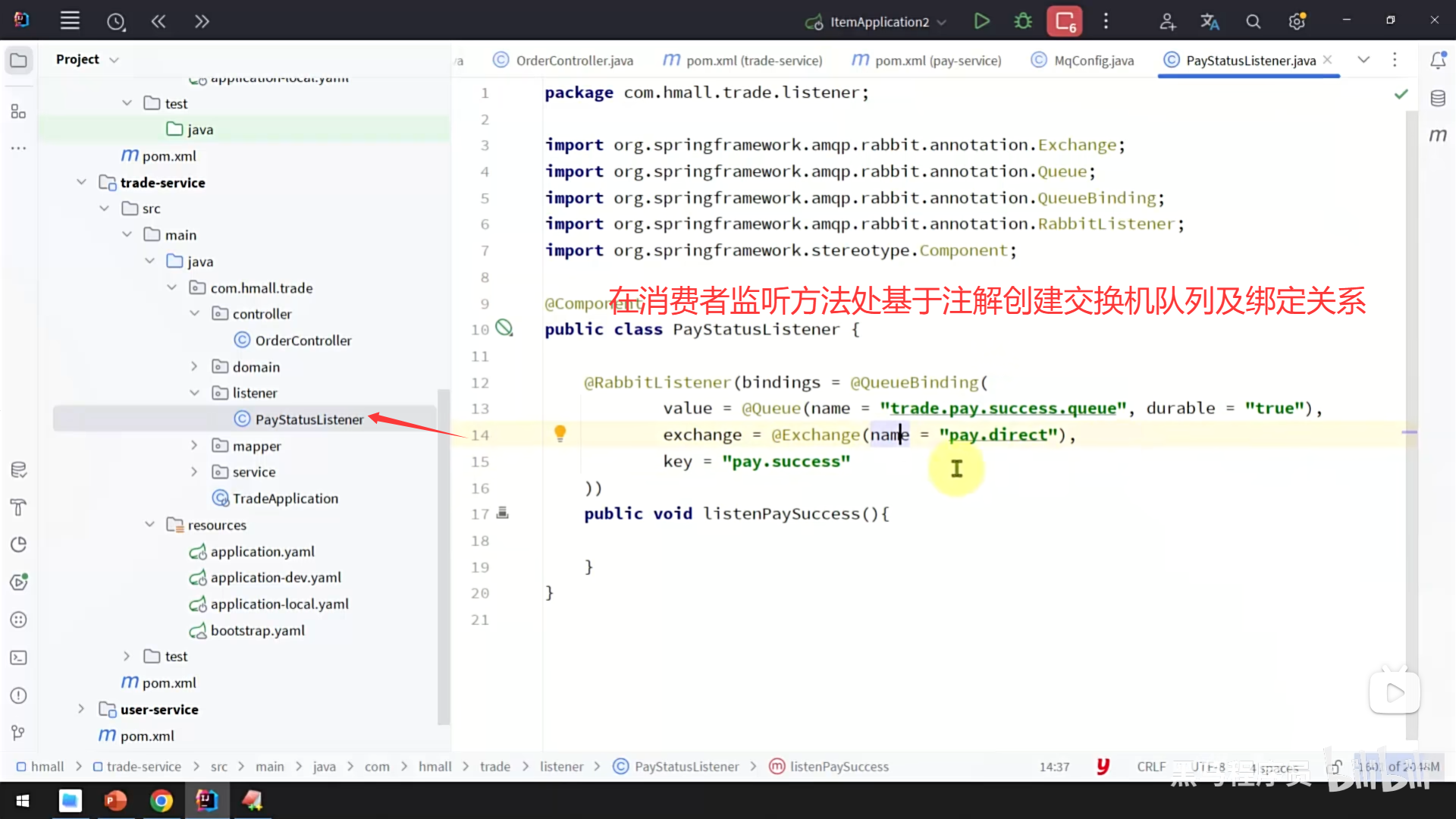
Task: Open IDE settings gear icon
Action: tap(1297, 21)
